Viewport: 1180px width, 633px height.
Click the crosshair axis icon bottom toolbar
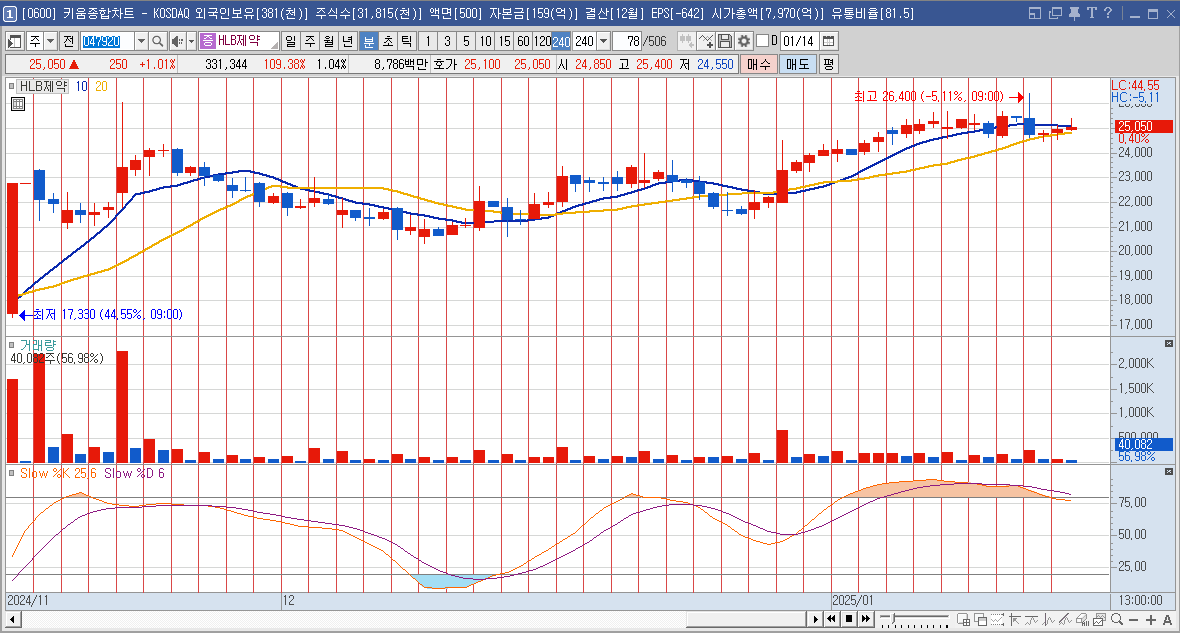pyautogui.click(x=1014, y=619)
